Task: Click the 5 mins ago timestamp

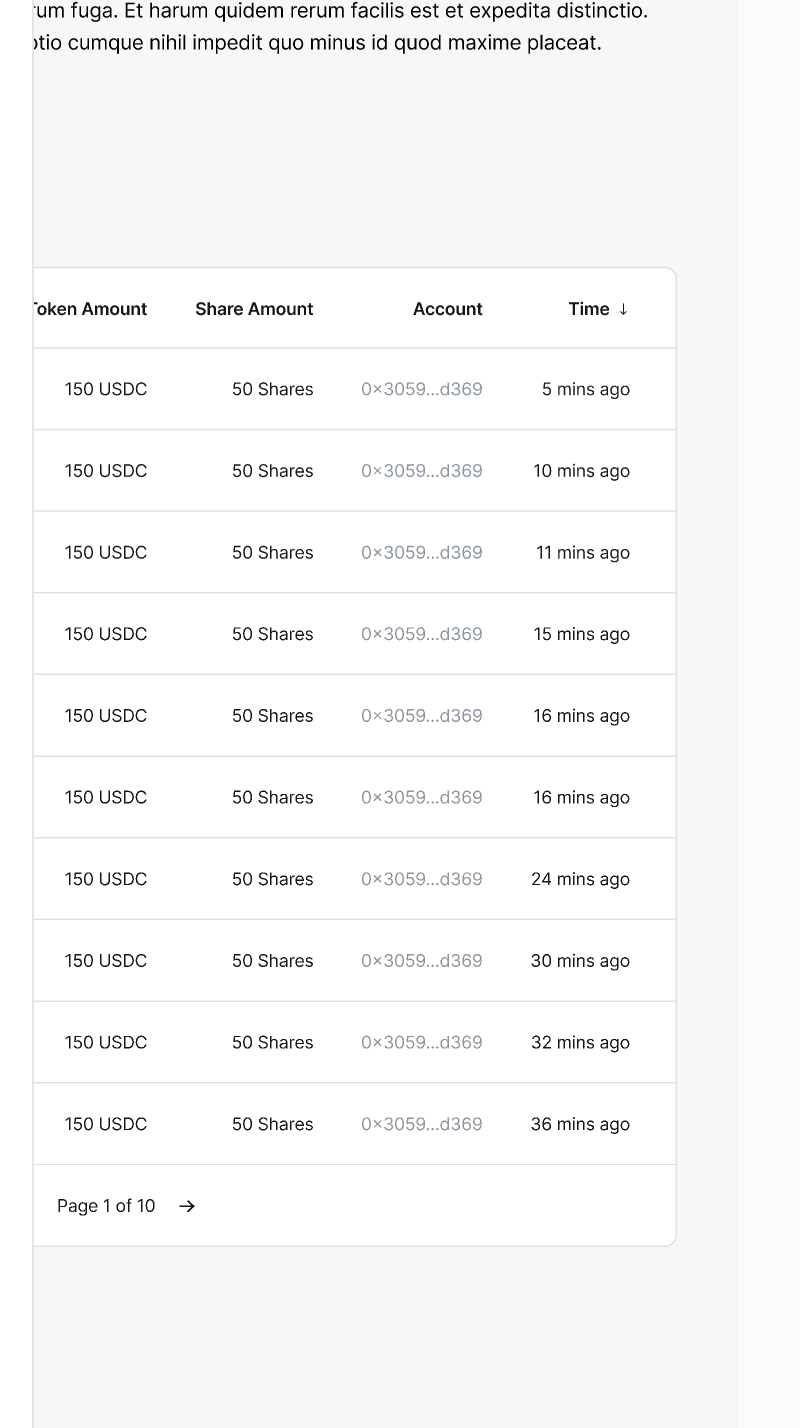Action: (x=586, y=389)
